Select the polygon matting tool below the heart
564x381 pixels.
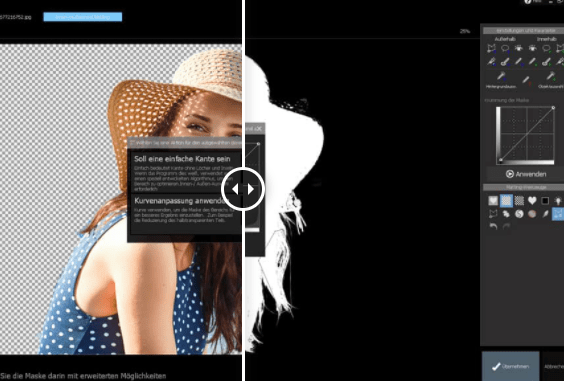tap(493, 214)
